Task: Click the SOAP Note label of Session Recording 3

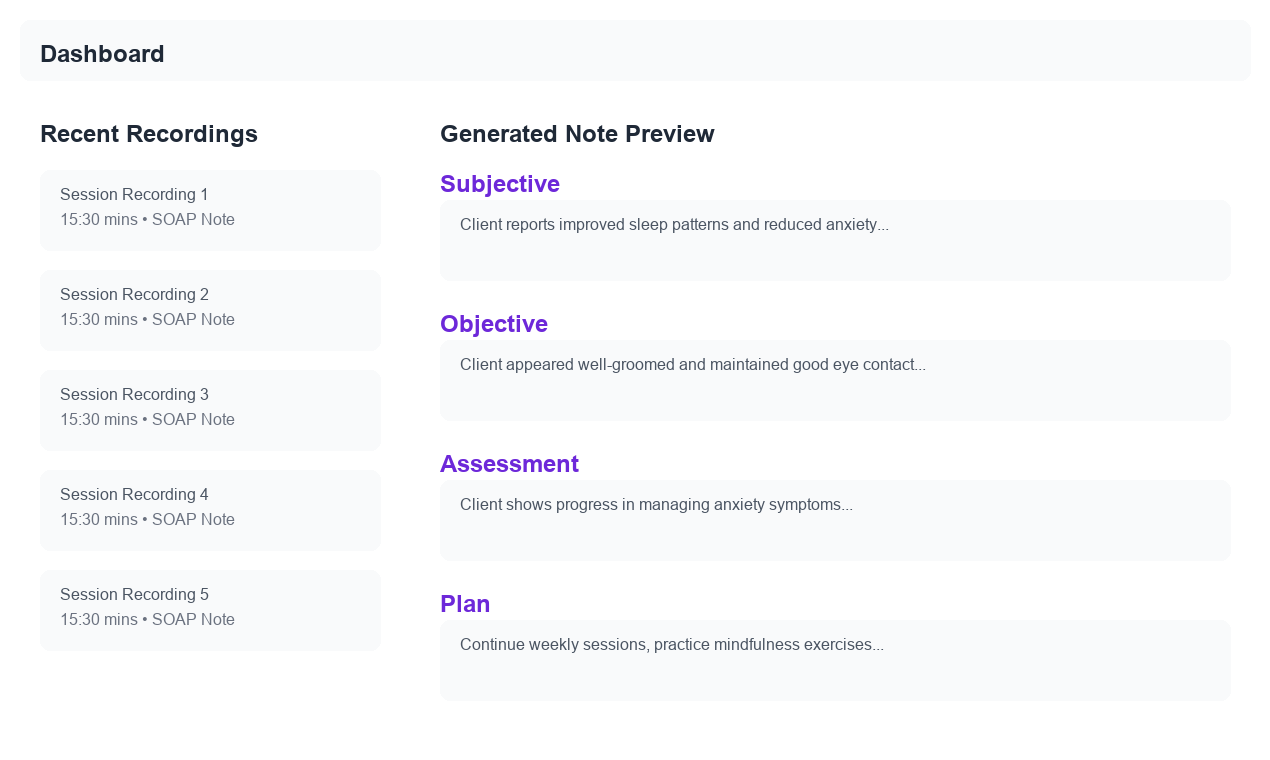Action: [193, 420]
